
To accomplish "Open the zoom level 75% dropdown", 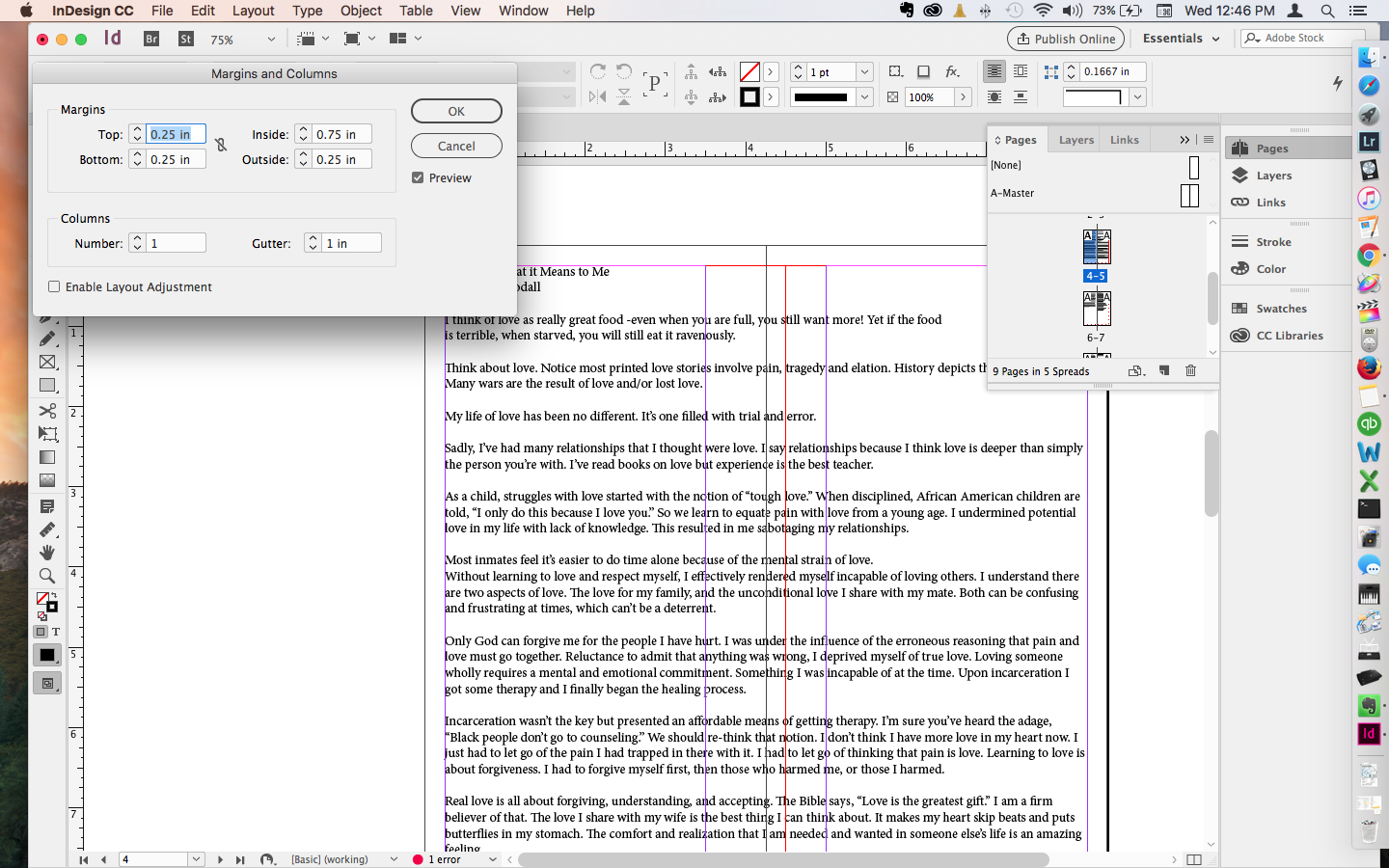I will coord(271,40).
